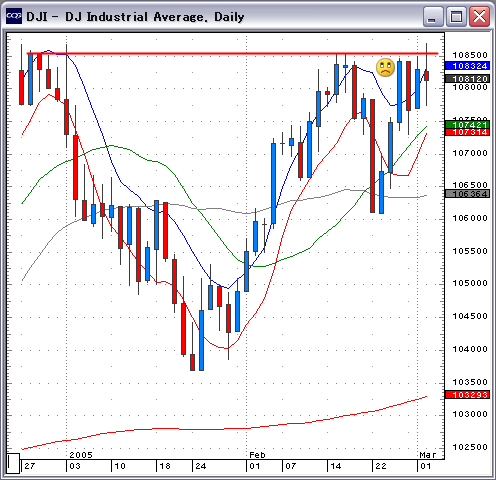The width and height of the screenshot is (496, 480).
Task: Minimize the DJI chart window
Action: (433, 16)
